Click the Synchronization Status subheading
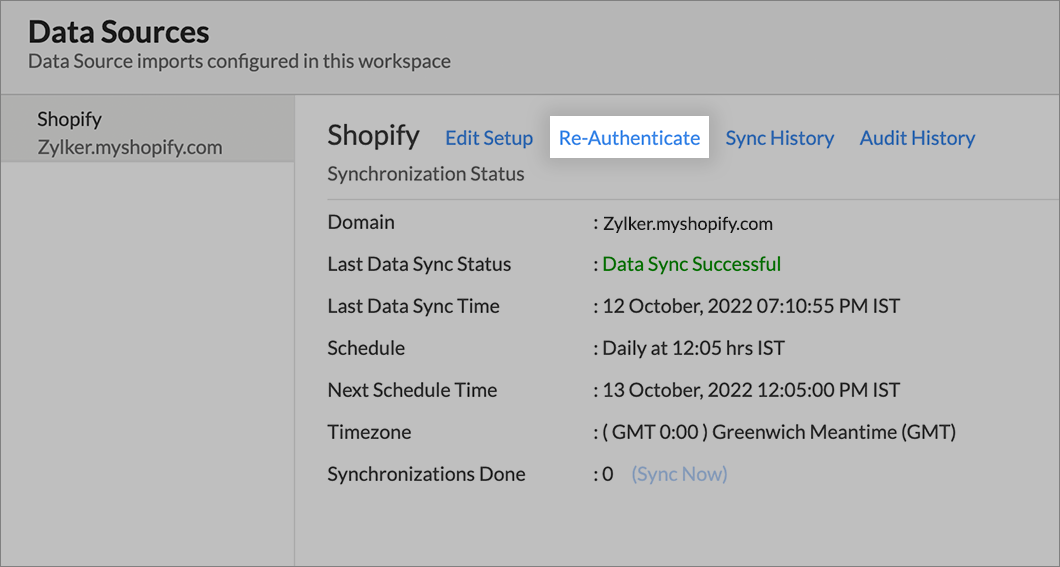Image resolution: width=1060 pixels, height=567 pixels. [426, 174]
